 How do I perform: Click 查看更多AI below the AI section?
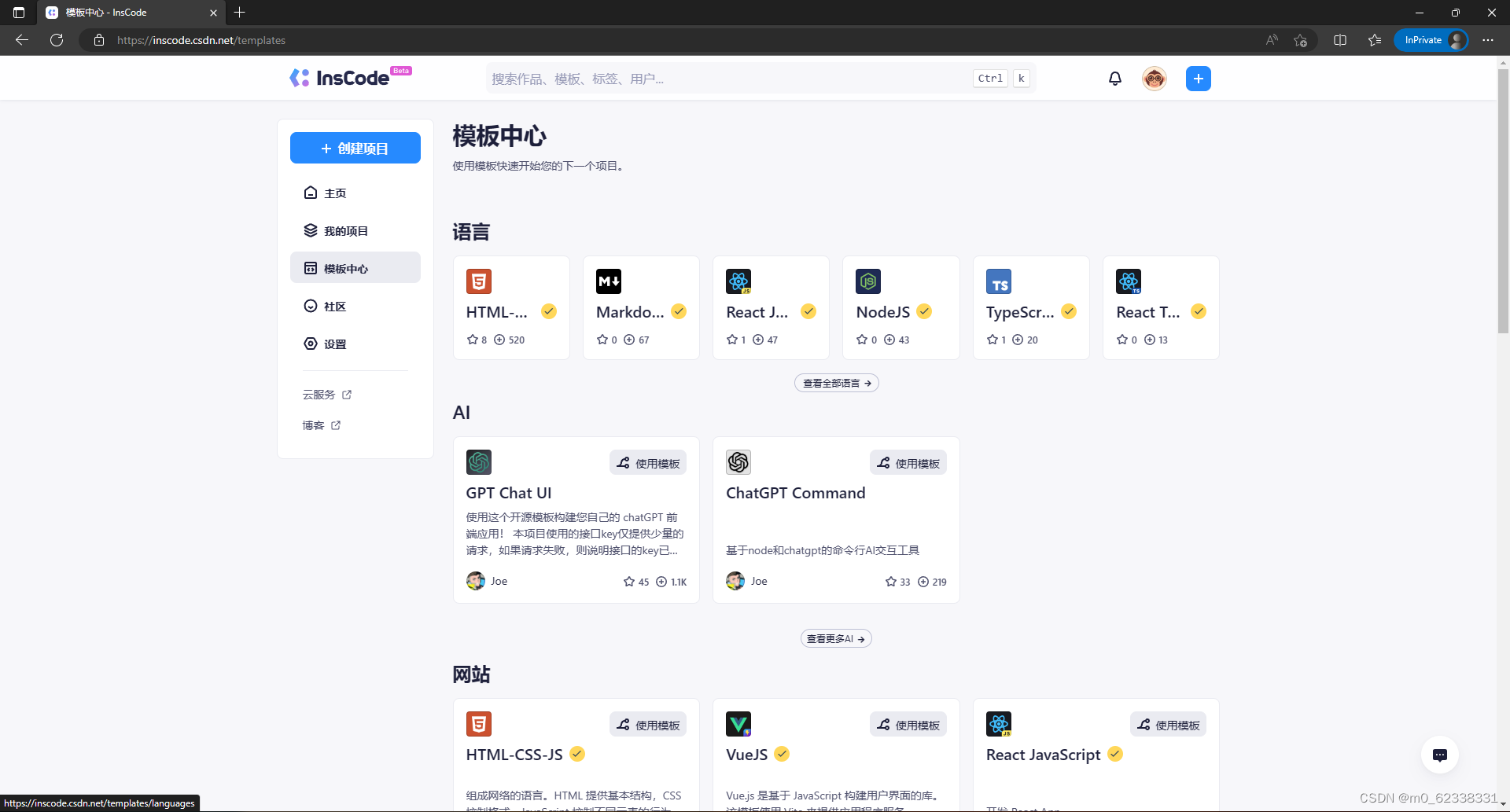835,637
